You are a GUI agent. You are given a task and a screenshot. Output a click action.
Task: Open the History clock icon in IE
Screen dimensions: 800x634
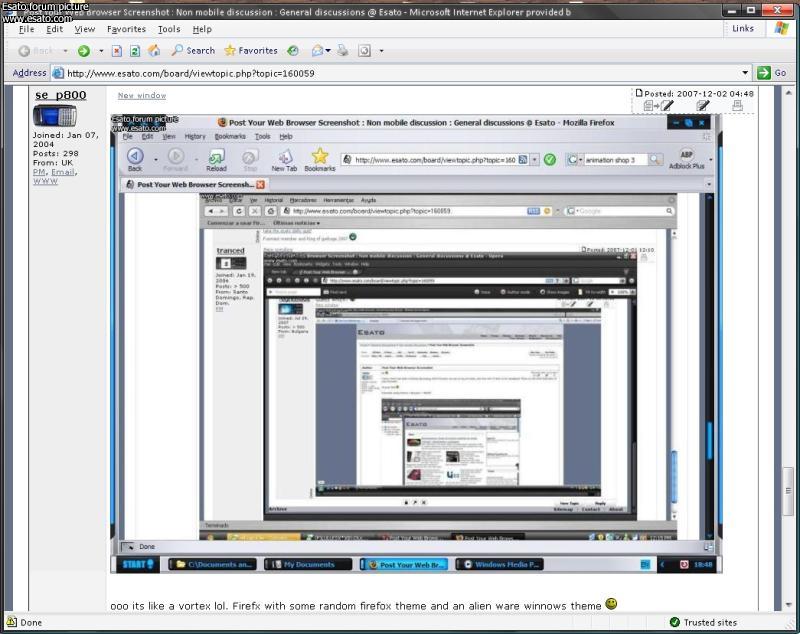(x=293, y=50)
